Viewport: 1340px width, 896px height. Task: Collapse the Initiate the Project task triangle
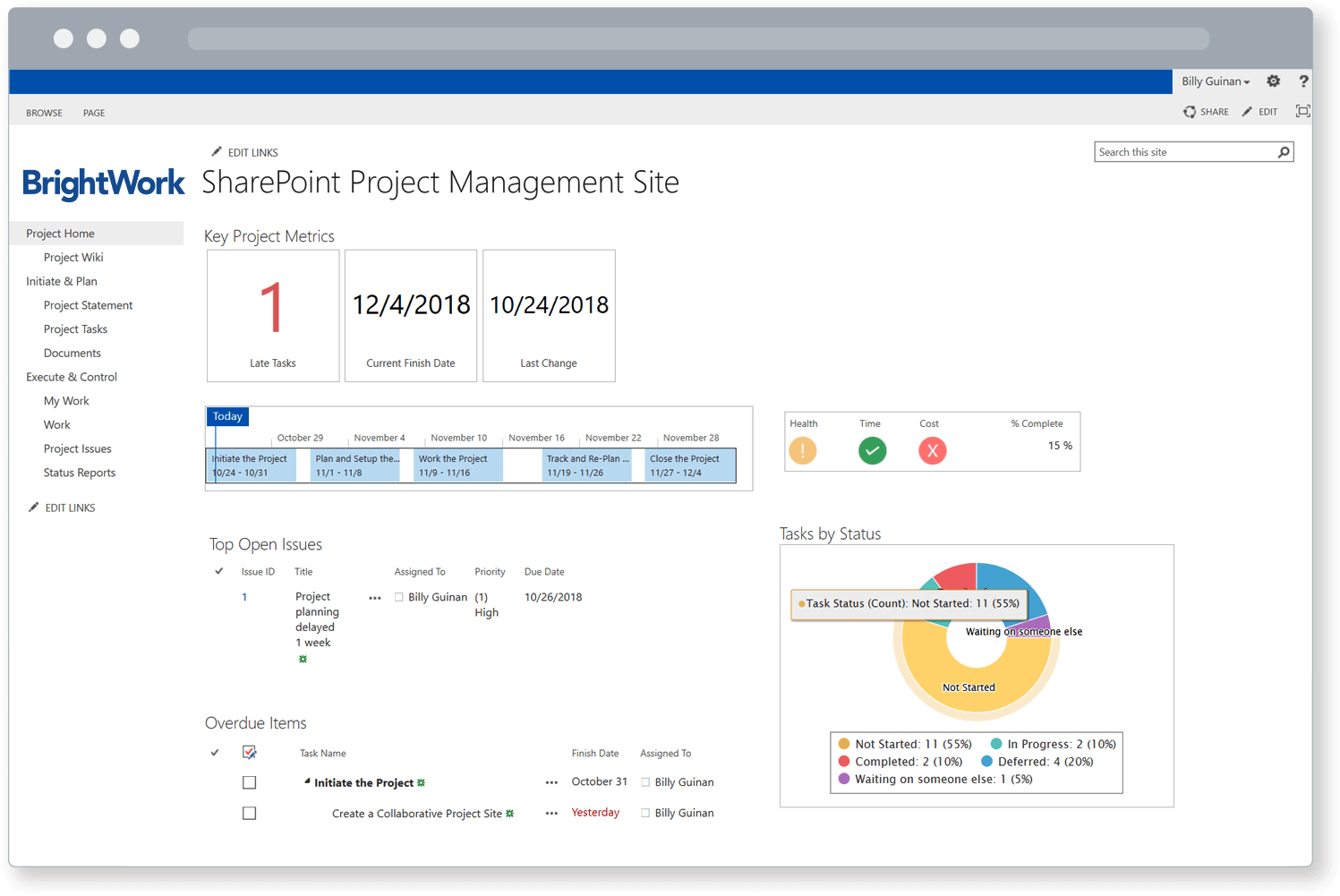pos(307,781)
